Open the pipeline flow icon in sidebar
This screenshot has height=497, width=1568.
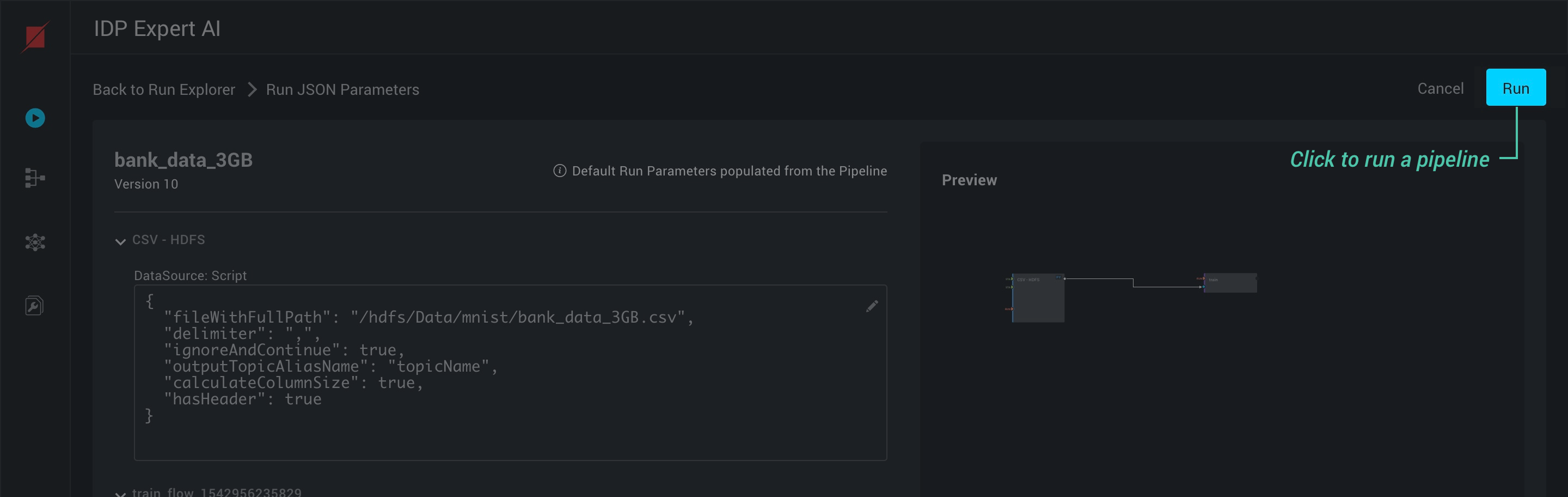point(35,178)
